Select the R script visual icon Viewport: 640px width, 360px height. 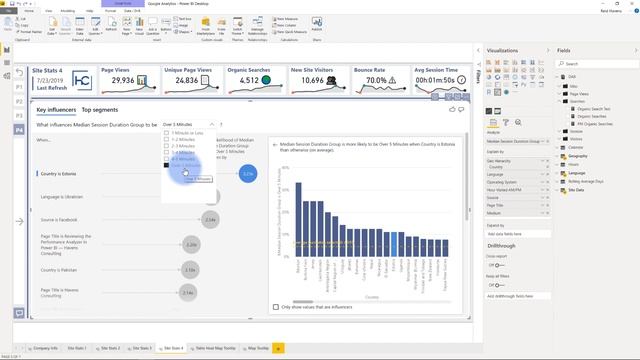point(489,92)
